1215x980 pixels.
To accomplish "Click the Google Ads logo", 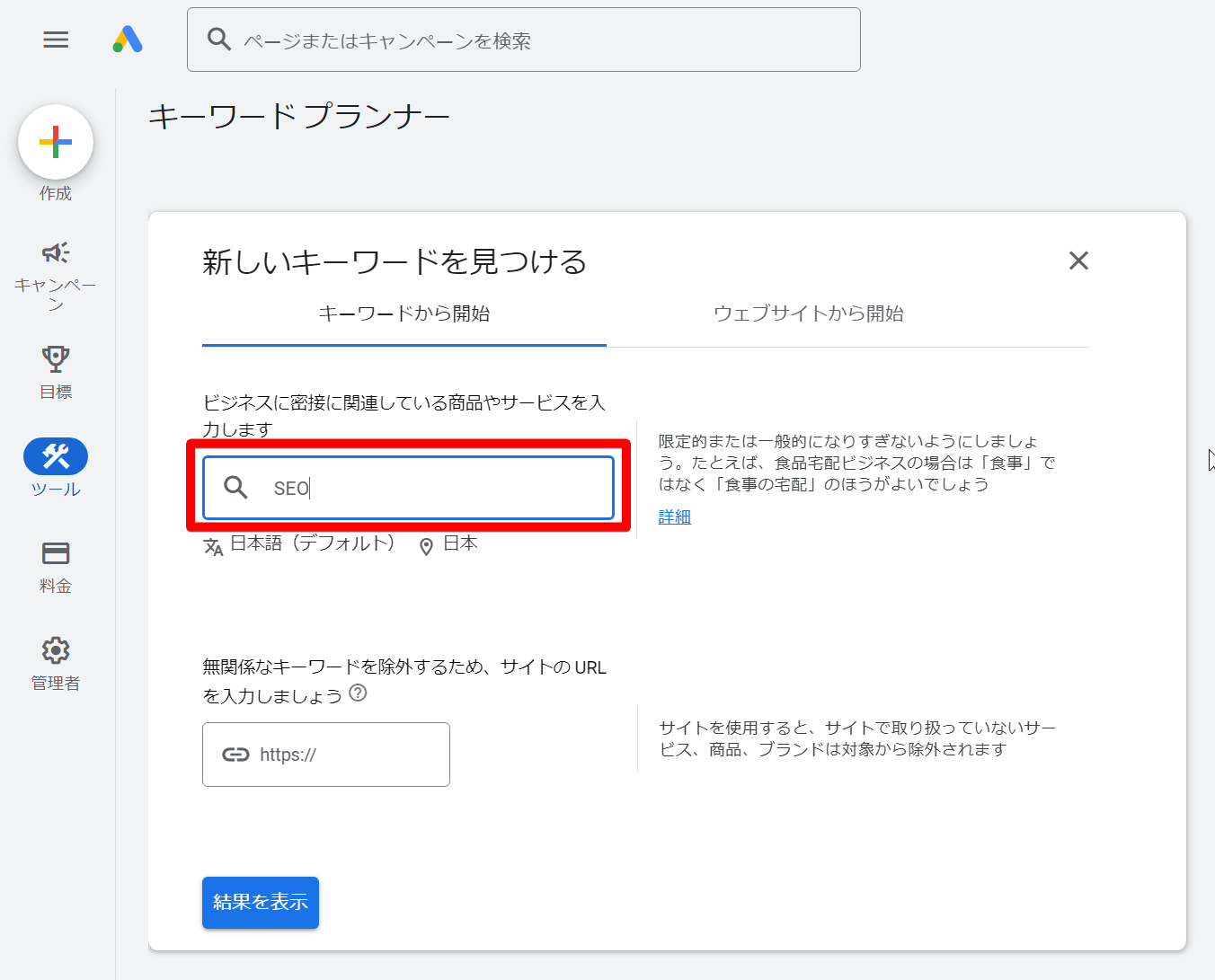I will (x=128, y=40).
